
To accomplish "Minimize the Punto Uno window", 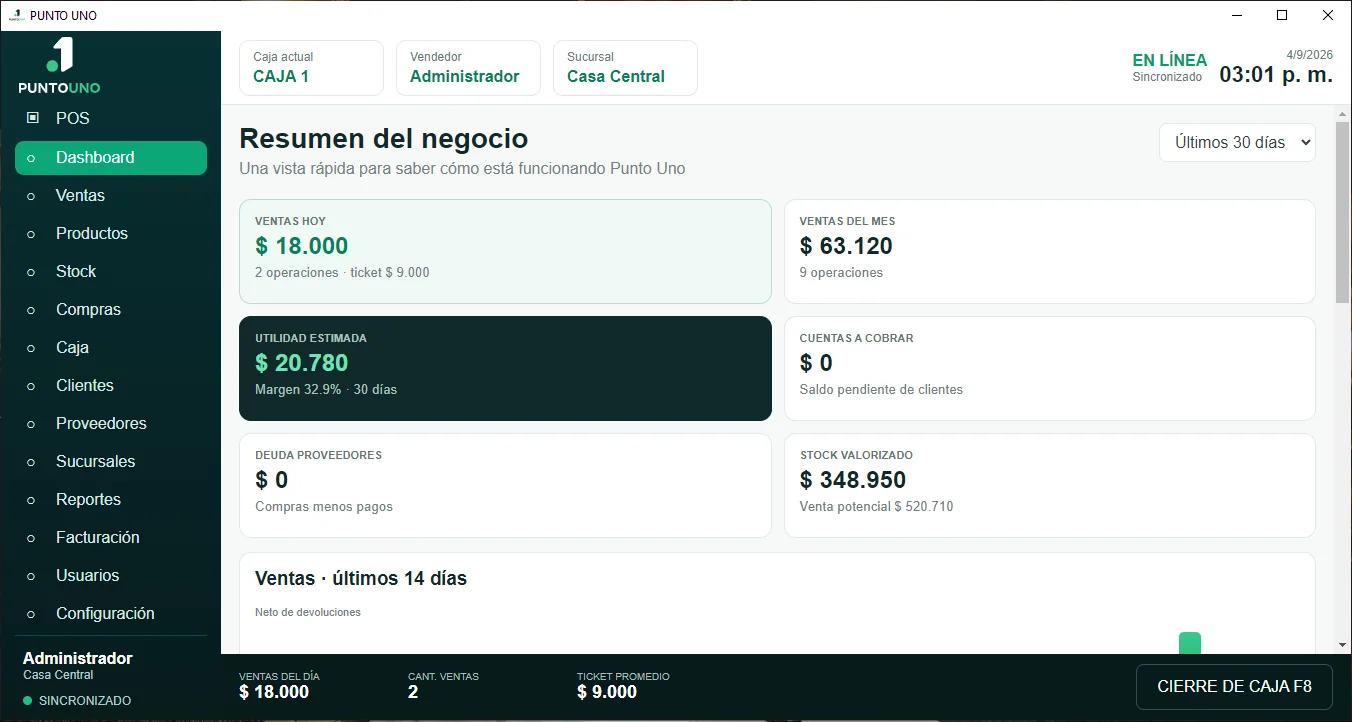I will click(x=1237, y=15).
